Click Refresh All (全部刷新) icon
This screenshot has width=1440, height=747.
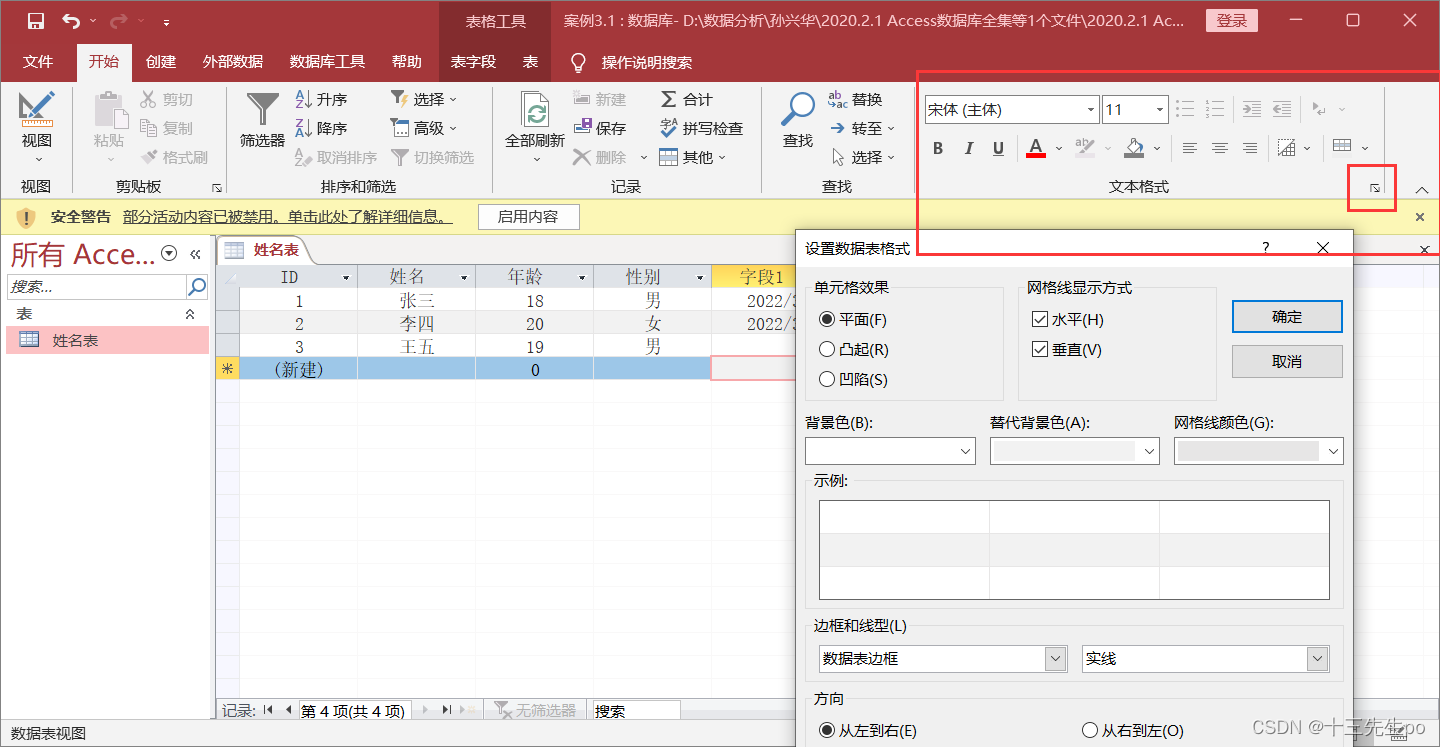pyautogui.click(x=536, y=110)
